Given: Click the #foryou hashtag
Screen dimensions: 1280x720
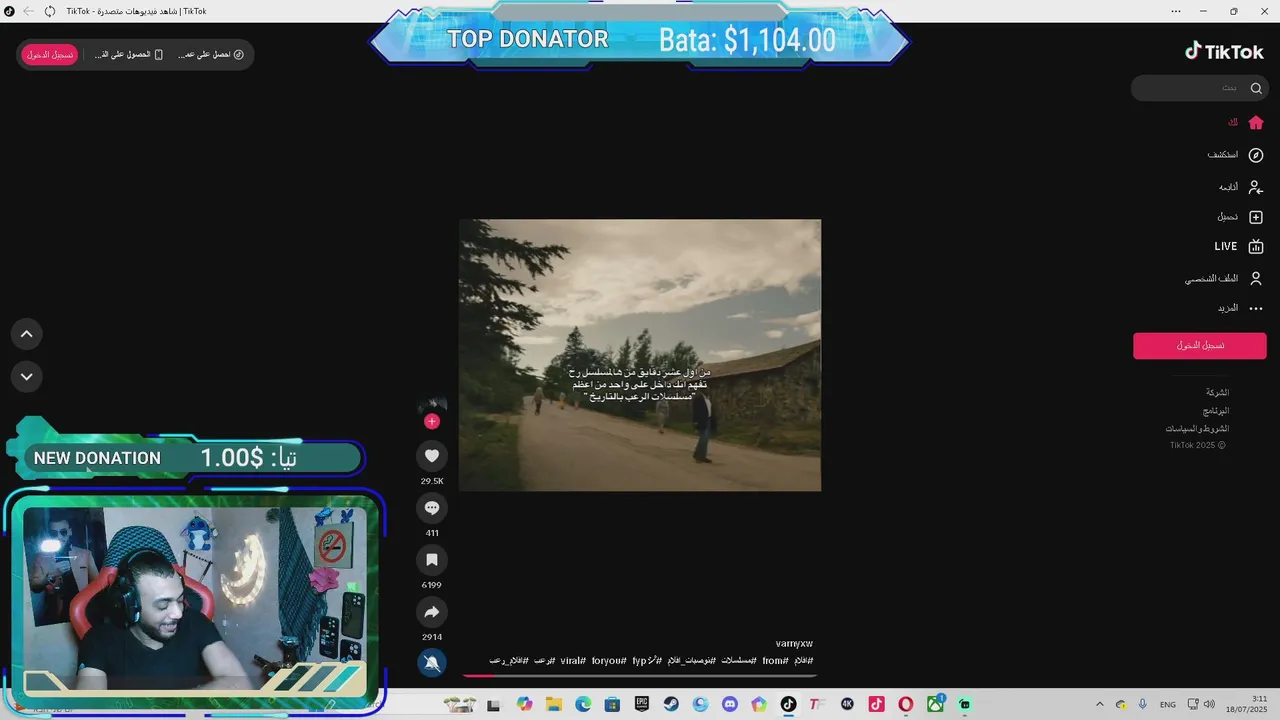Looking at the screenshot, I should (609, 661).
